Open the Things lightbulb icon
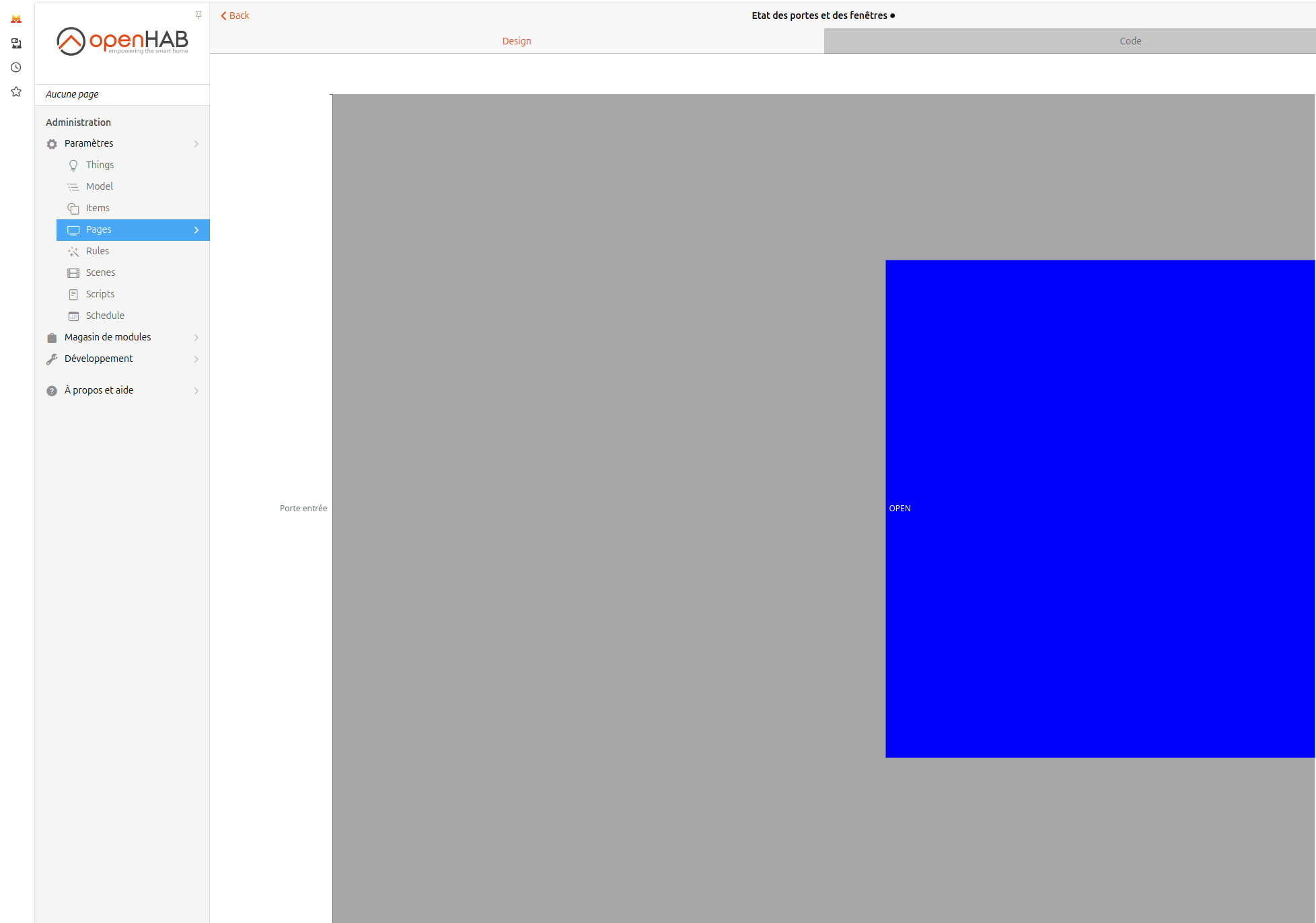Viewport: 1316px width, 923px height. 73,165
